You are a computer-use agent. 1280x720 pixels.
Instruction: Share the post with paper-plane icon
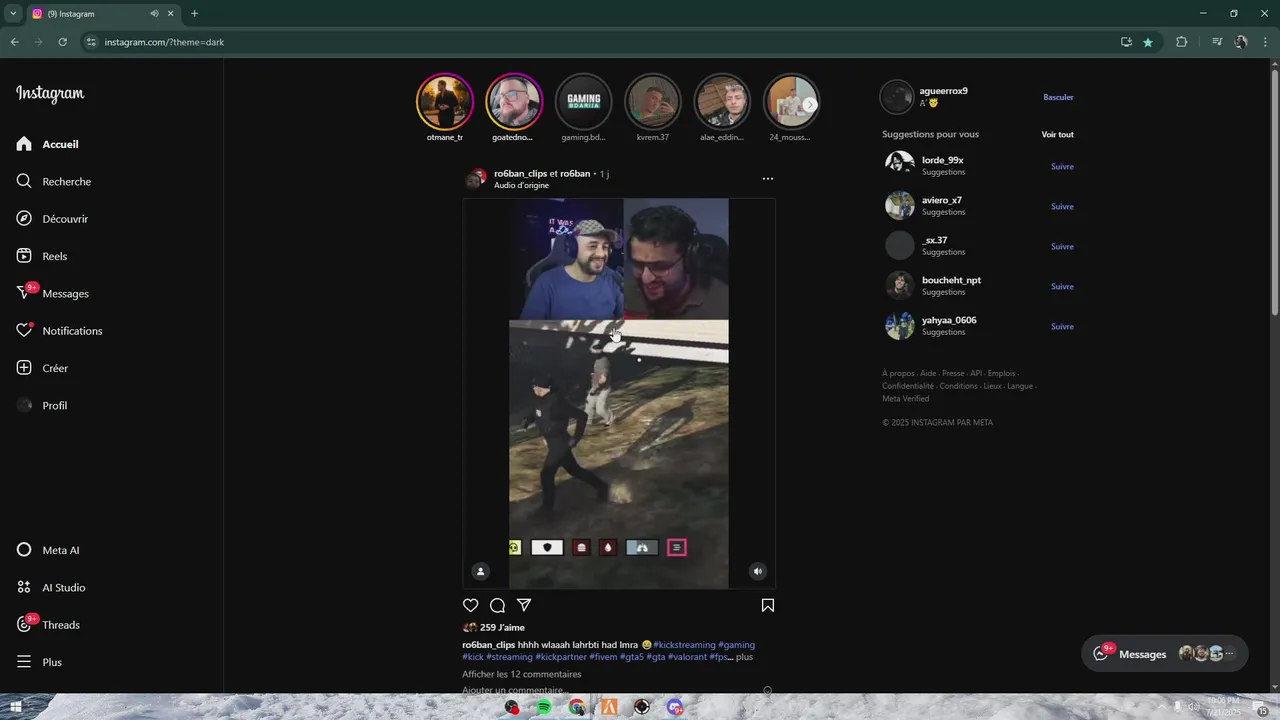point(524,605)
